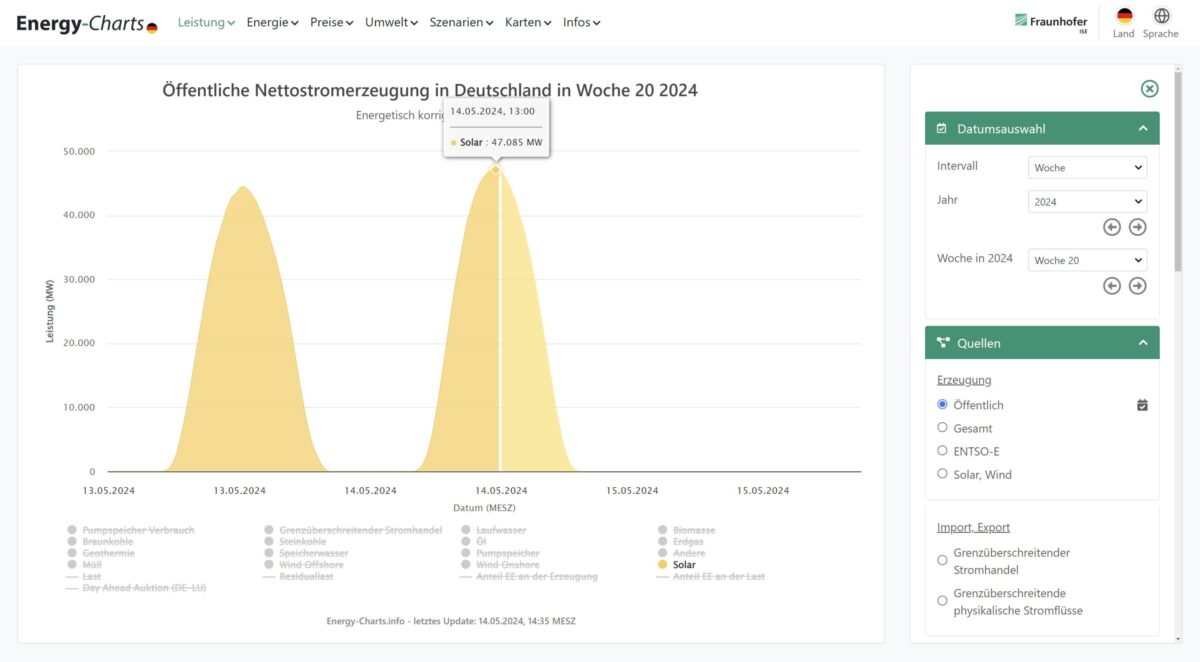Click the calendar icon in Datumsauswahl header
This screenshot has height=662, width=1200.
click(x=941, y=128)
